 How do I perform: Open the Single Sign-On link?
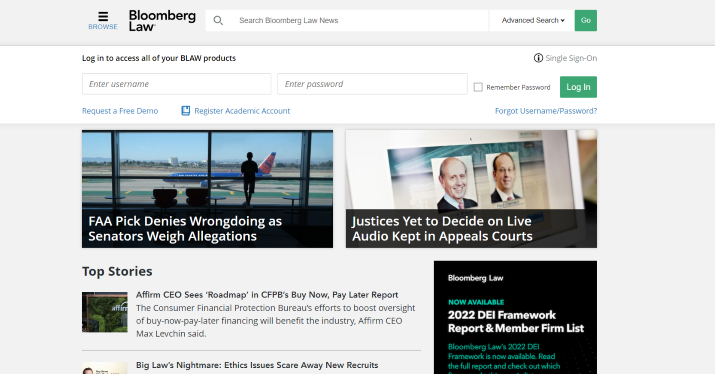pos(571,58)
